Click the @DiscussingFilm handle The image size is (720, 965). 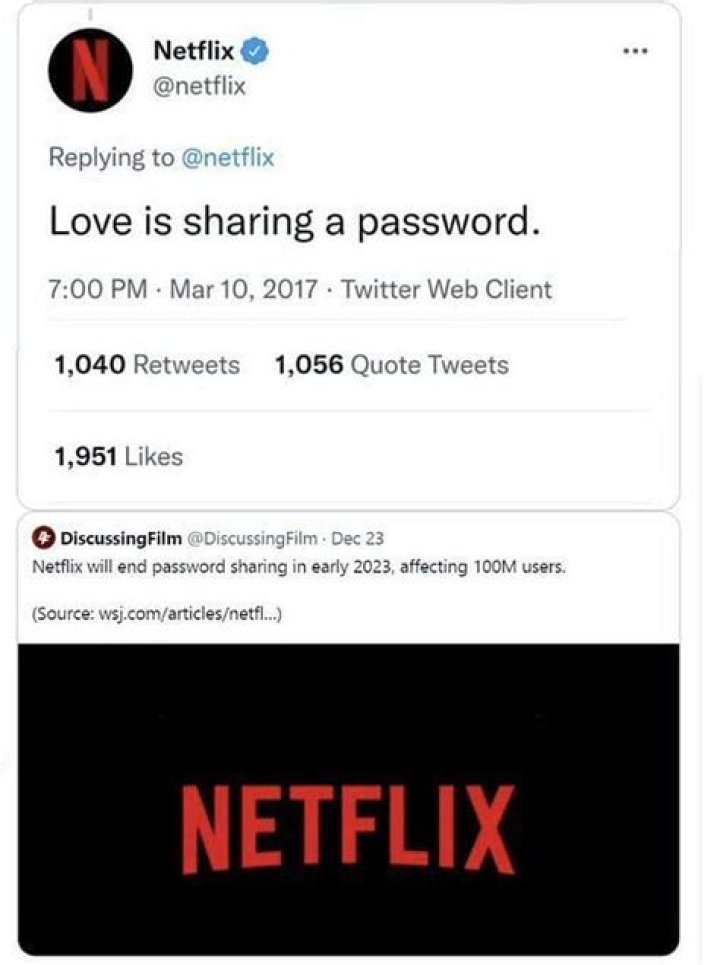(252, 540)
